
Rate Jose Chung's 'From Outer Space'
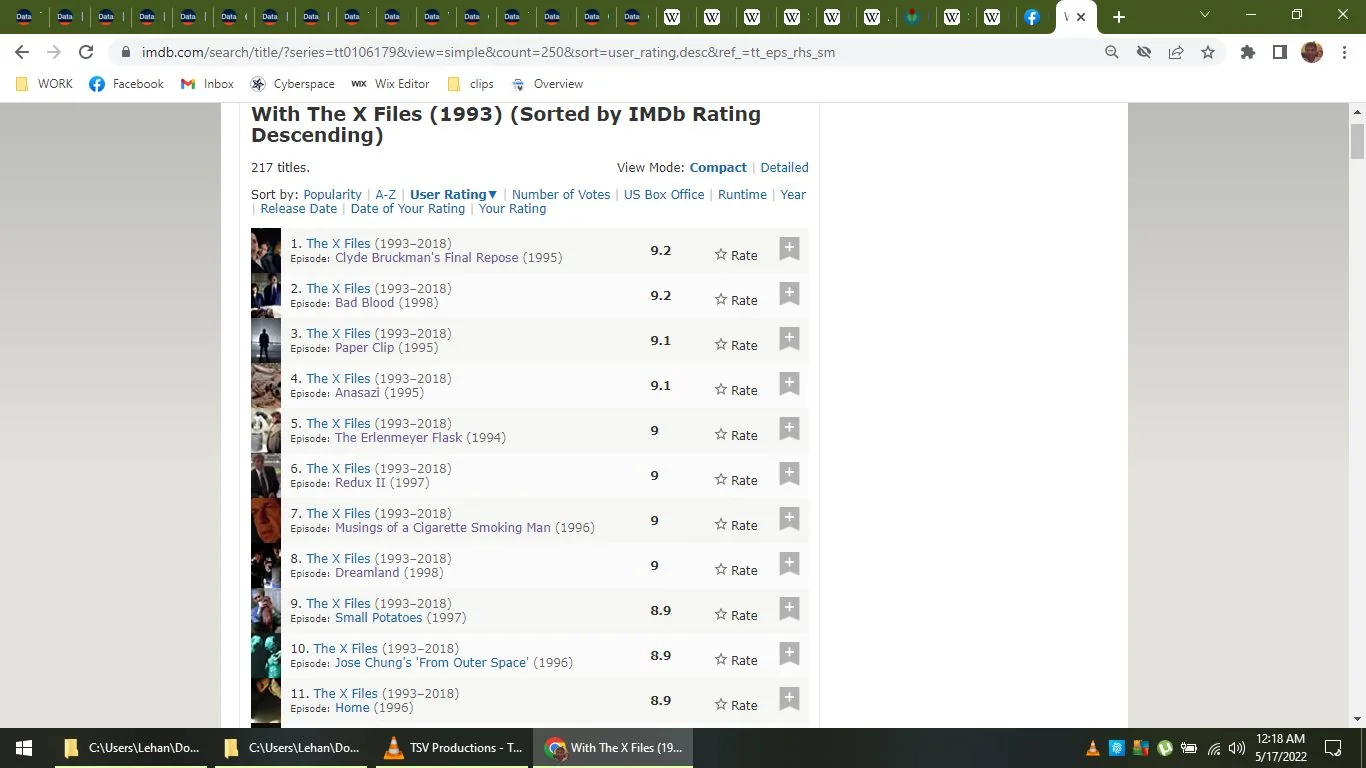click(736, 660)
